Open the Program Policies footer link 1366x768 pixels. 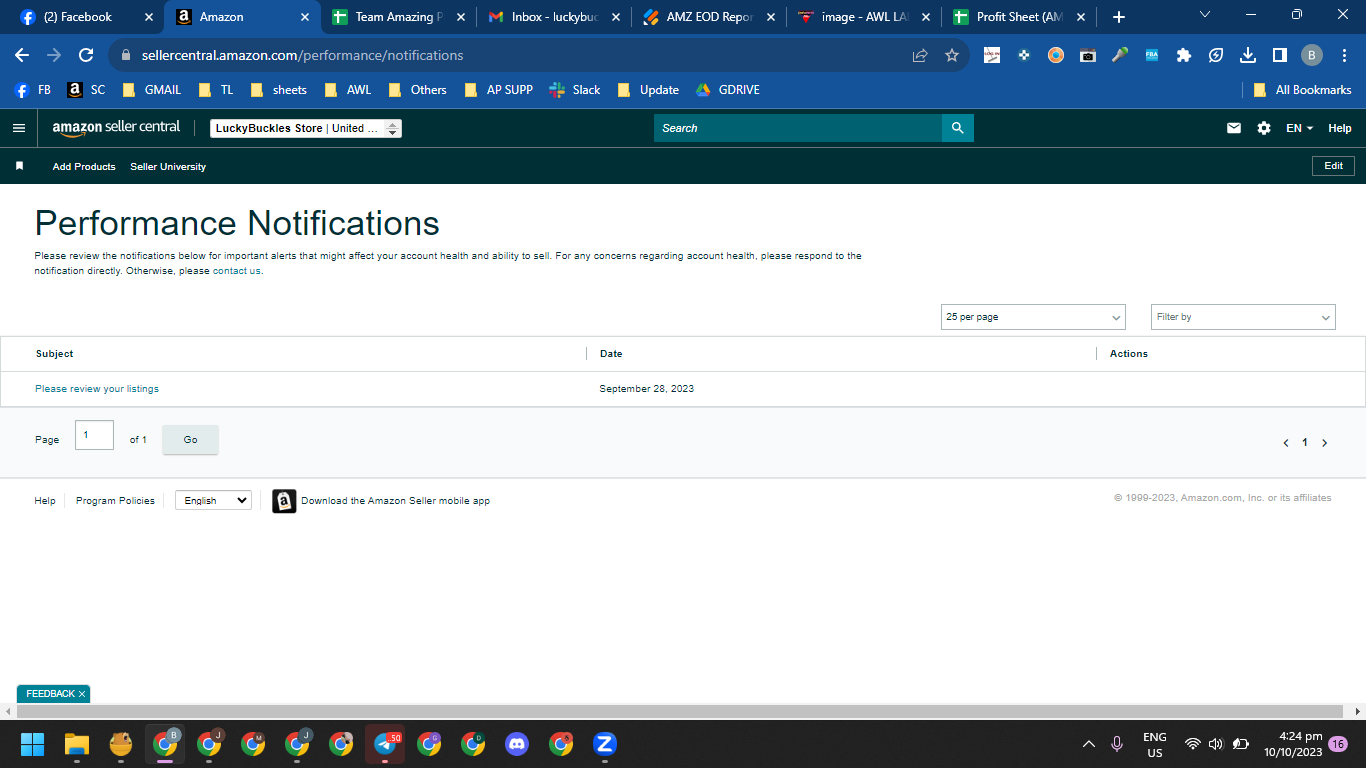pos(115,501)
